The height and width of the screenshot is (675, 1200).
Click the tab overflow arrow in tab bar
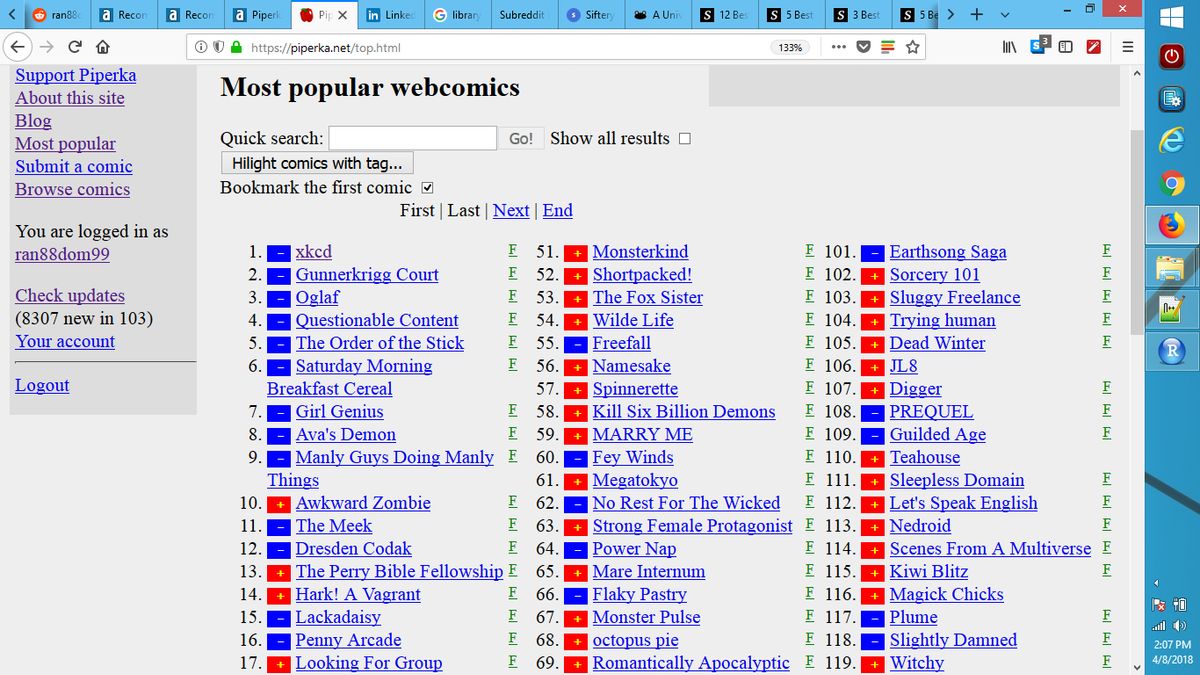pyautogui.click(x=949, y=15)
